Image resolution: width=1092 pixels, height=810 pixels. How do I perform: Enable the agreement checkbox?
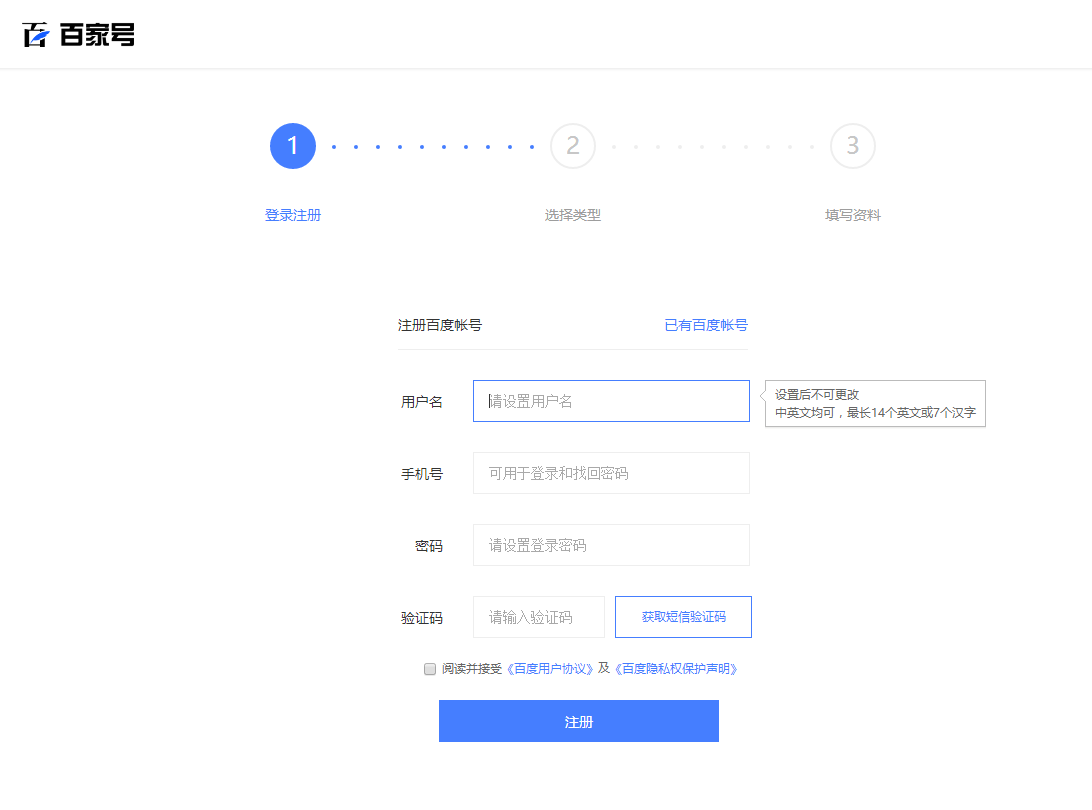click(x=429, y=668)
